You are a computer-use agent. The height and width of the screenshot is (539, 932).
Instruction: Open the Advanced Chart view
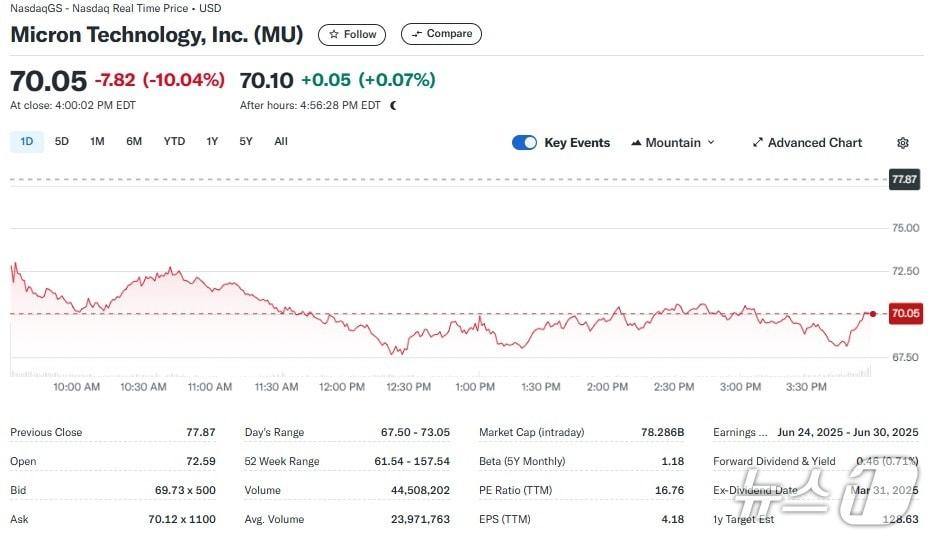(x=807, y=143)
